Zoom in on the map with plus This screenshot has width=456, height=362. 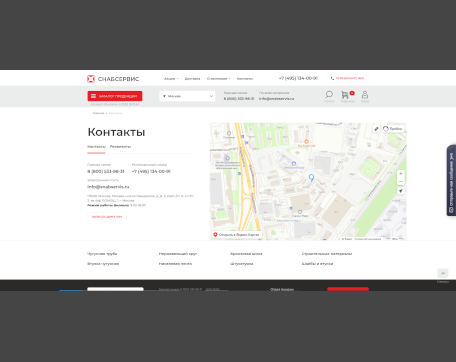point(401,173)
